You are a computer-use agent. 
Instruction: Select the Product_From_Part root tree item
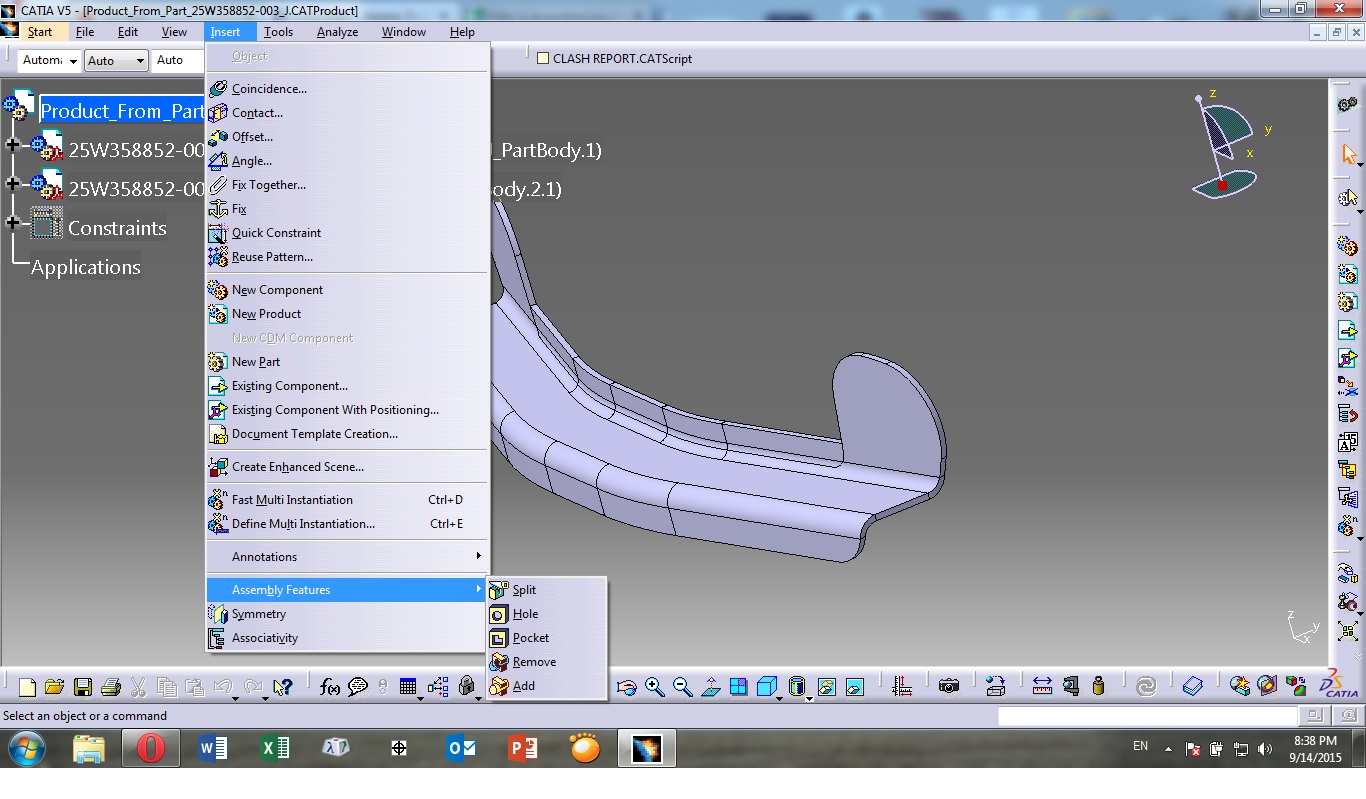click(122, 110)
